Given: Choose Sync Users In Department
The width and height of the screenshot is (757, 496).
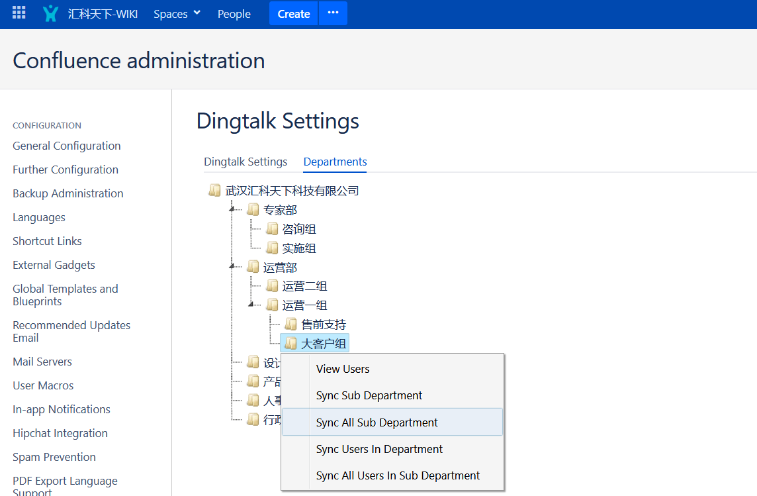Looking at the screenshot, I should (379, 449).
